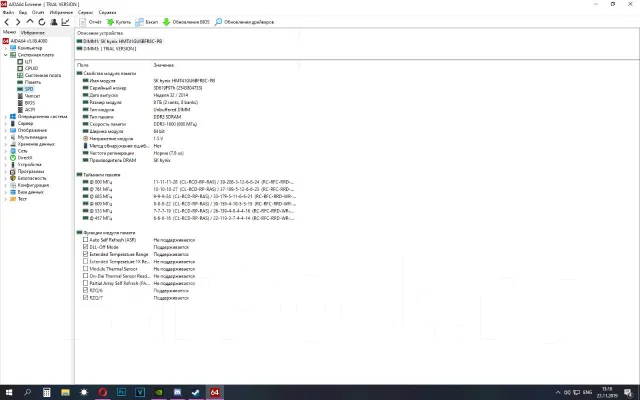Screen dimensions: 640x400
Task: Open the Избранное menu in menu bar
Action: click(x=61, y=12)
